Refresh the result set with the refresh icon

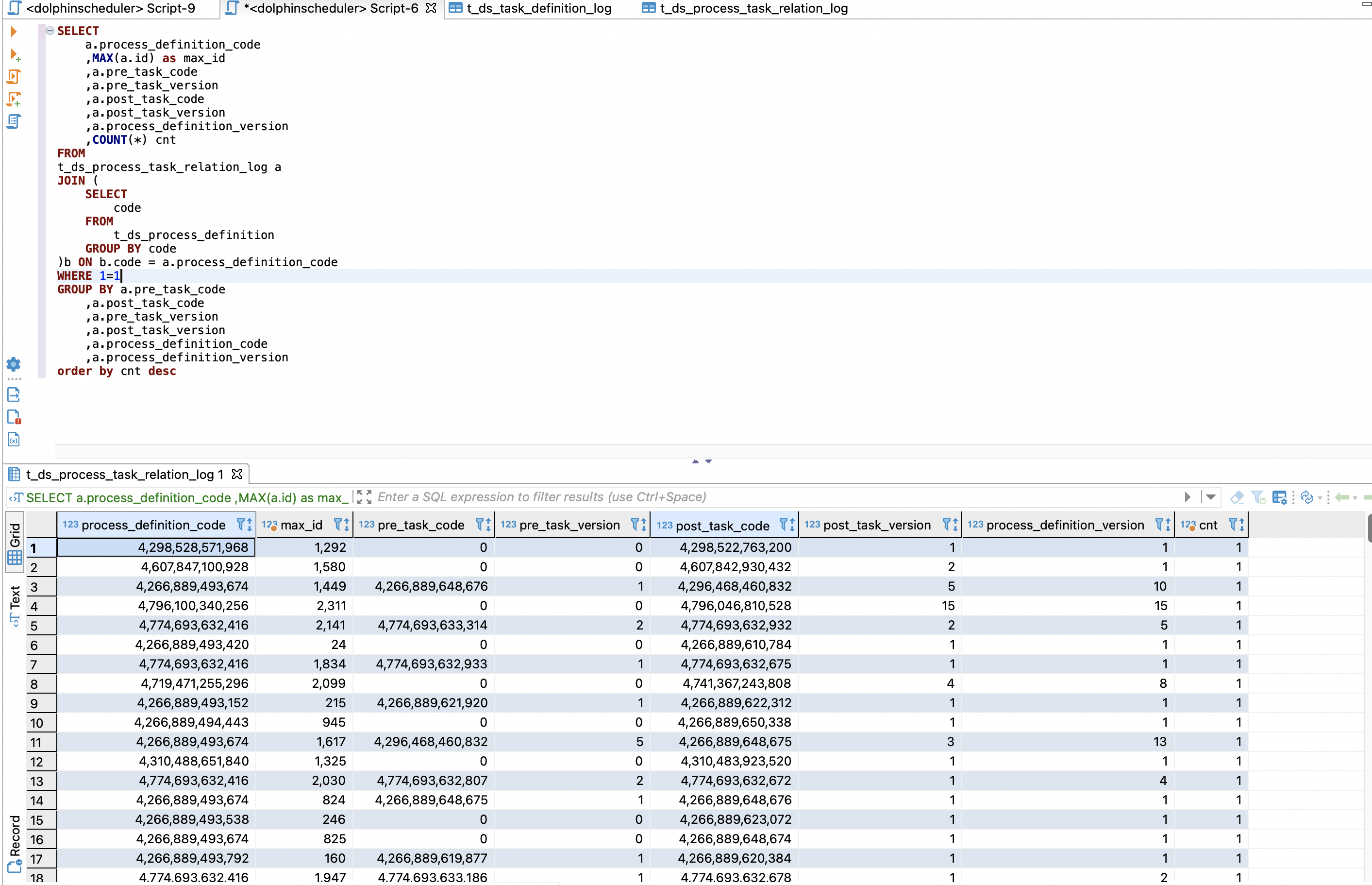coord(1308,497)
